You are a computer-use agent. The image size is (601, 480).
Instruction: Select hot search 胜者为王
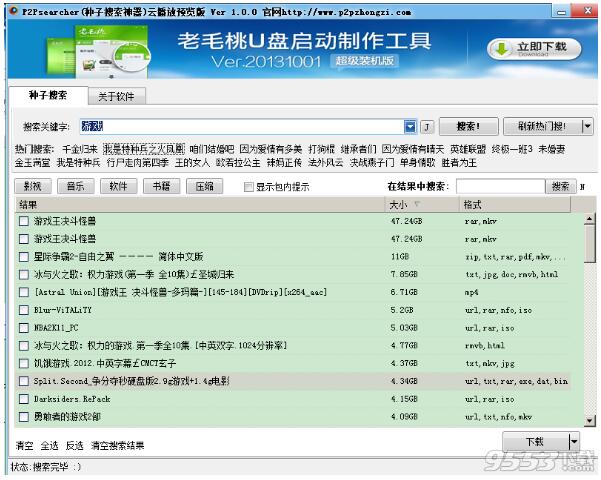[459, 163]
